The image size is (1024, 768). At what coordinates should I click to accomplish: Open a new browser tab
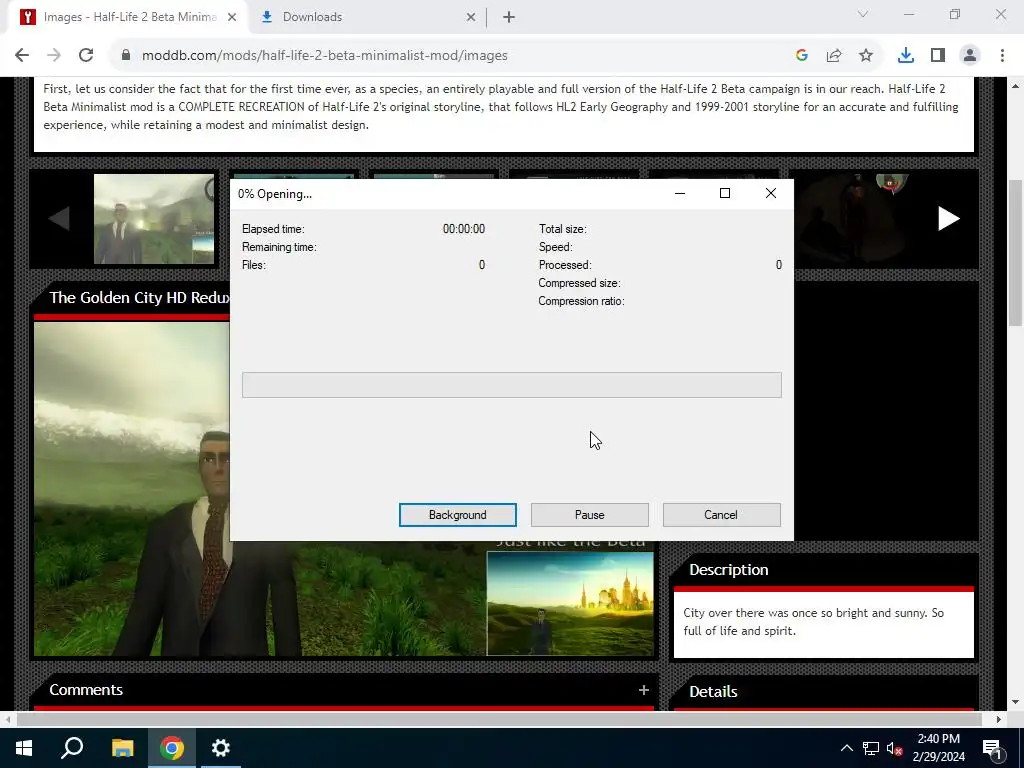(509, 17)
